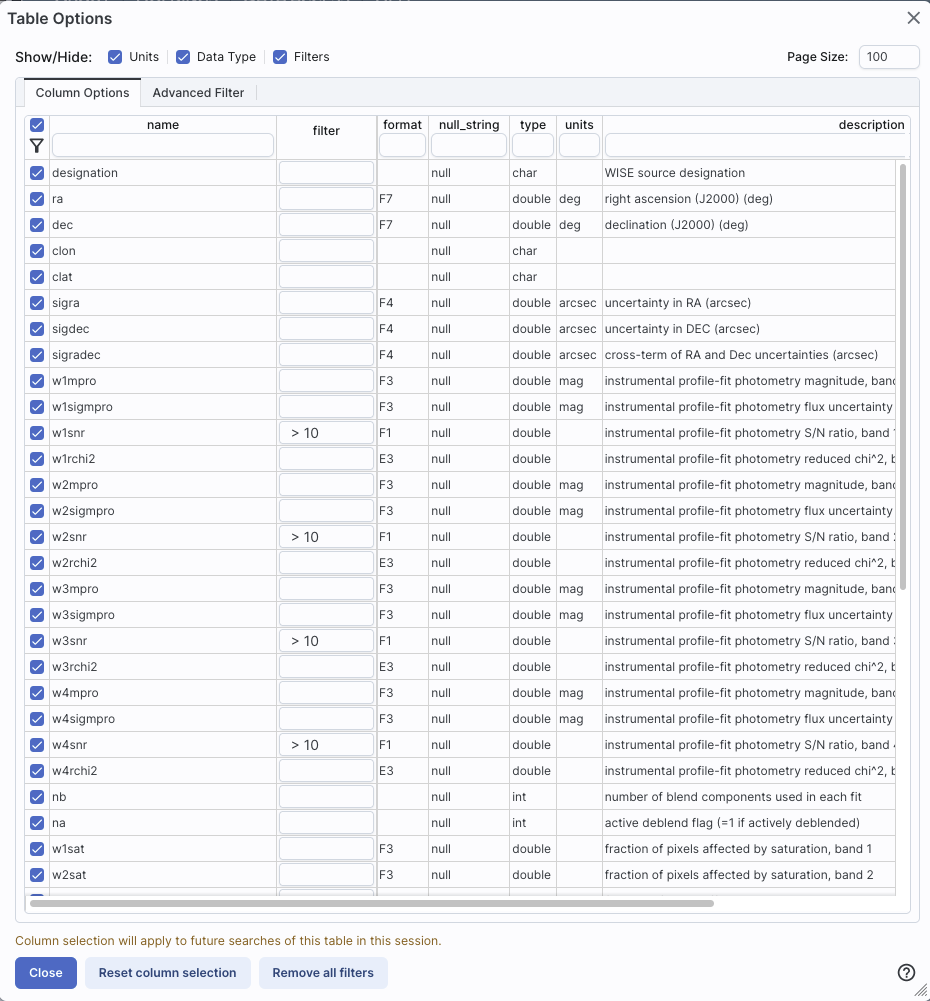
Task: Toggle the Units checkbox
Action: click(115, 57)
